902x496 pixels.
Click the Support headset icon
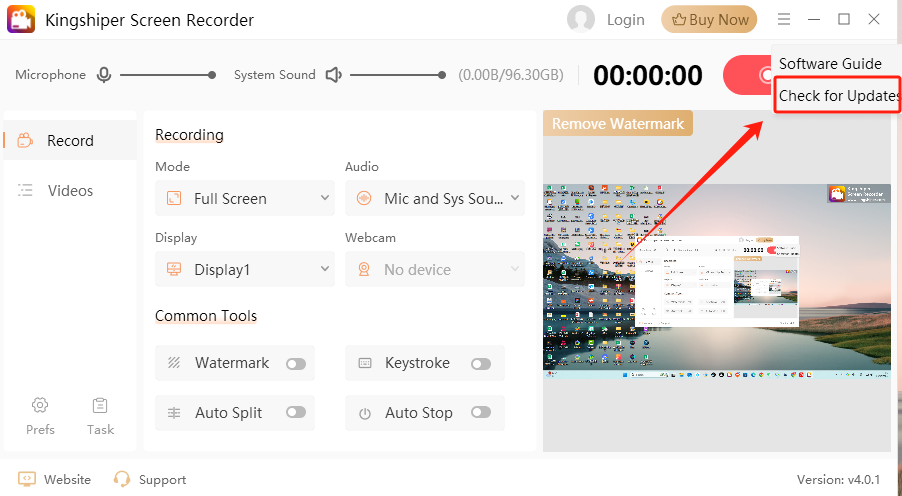coord(122,479)
